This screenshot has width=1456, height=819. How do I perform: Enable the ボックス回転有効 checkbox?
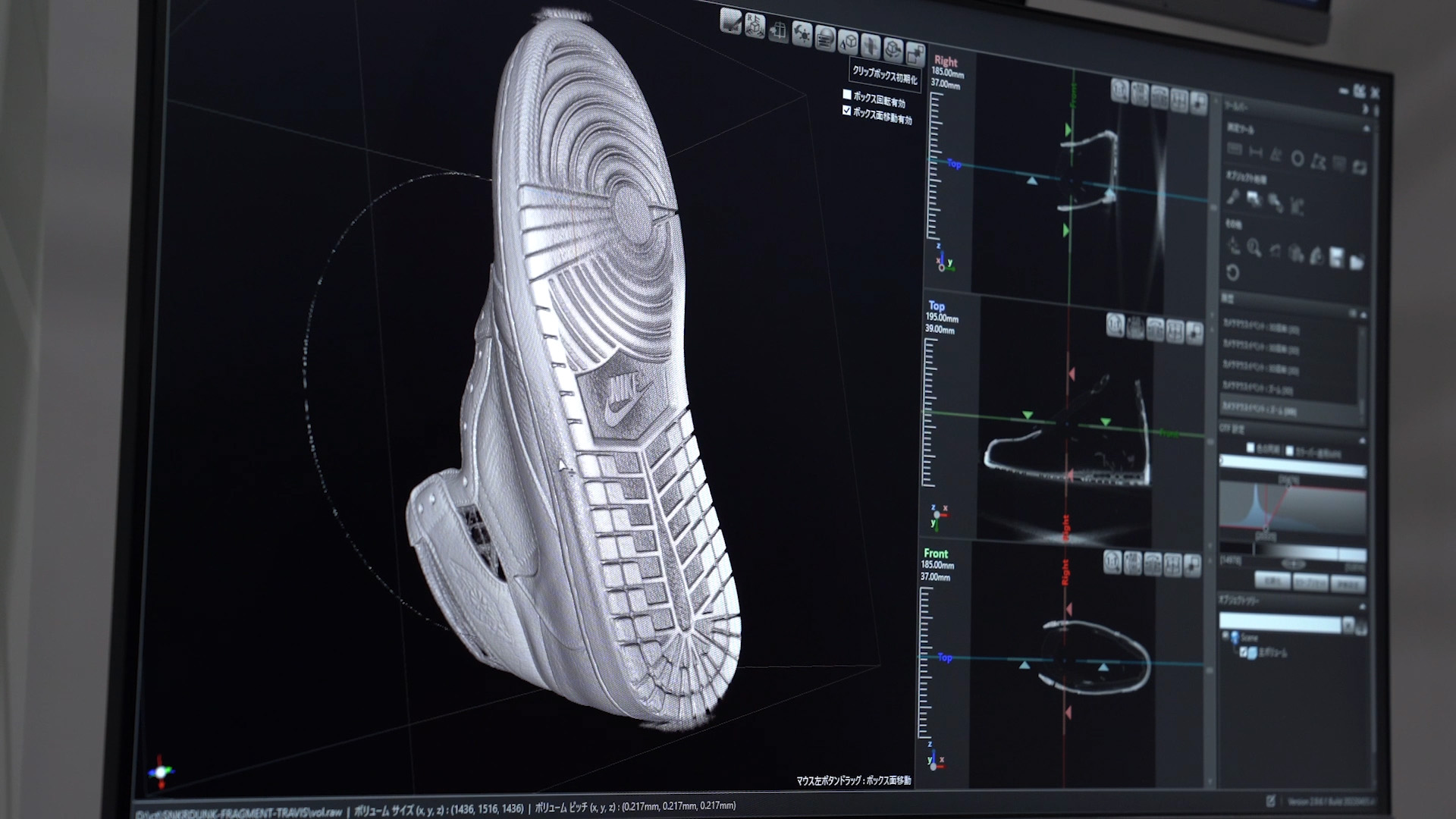(x=847, y=95)
